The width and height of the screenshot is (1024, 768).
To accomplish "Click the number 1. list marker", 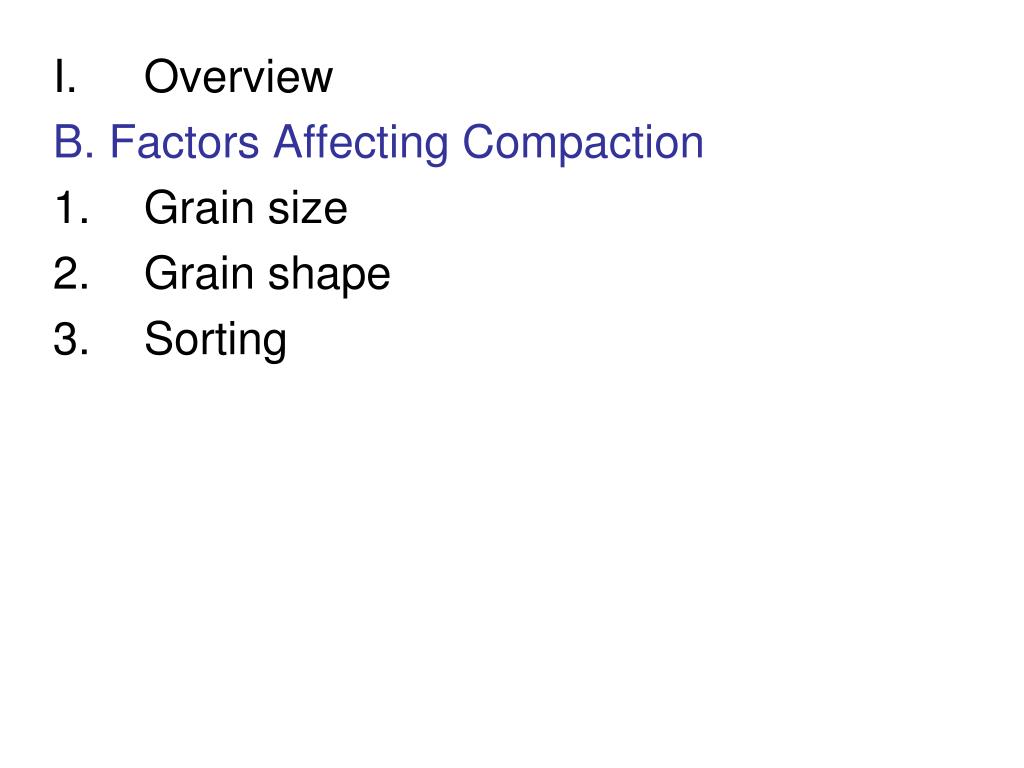I will pyautogui.click(x=71, y=208).
